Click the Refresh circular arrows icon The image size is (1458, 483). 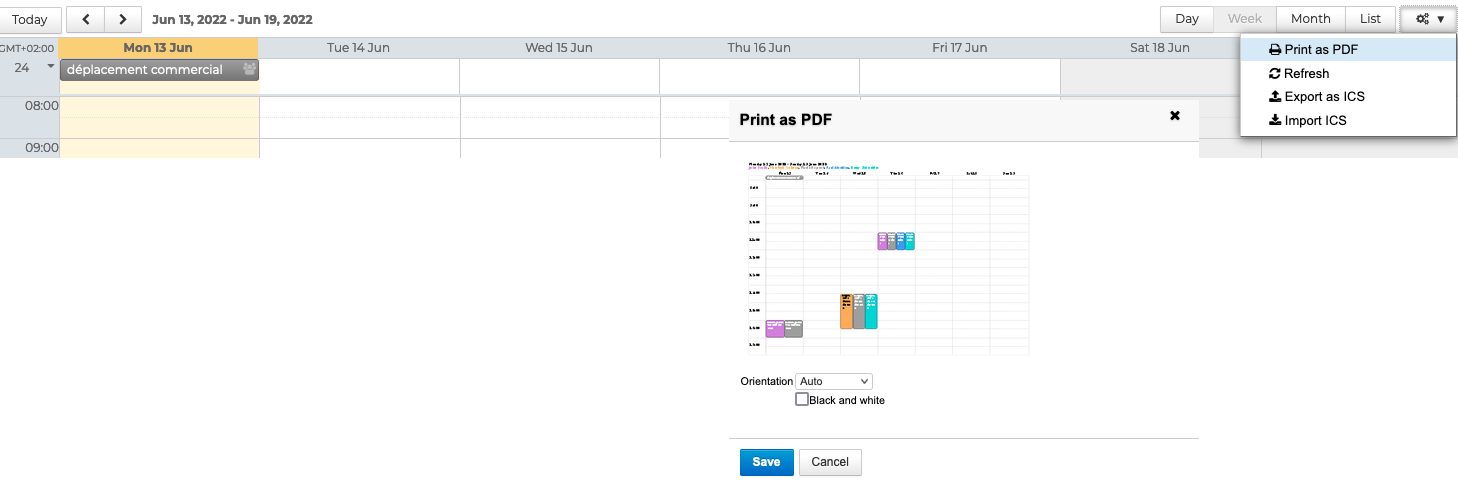point(1274,73)
